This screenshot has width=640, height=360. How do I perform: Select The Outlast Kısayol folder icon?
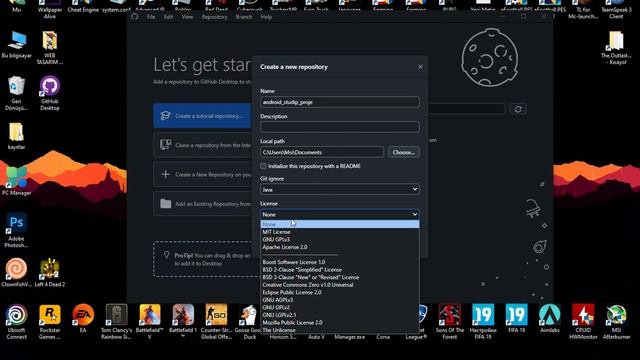(x=616, y=48)
